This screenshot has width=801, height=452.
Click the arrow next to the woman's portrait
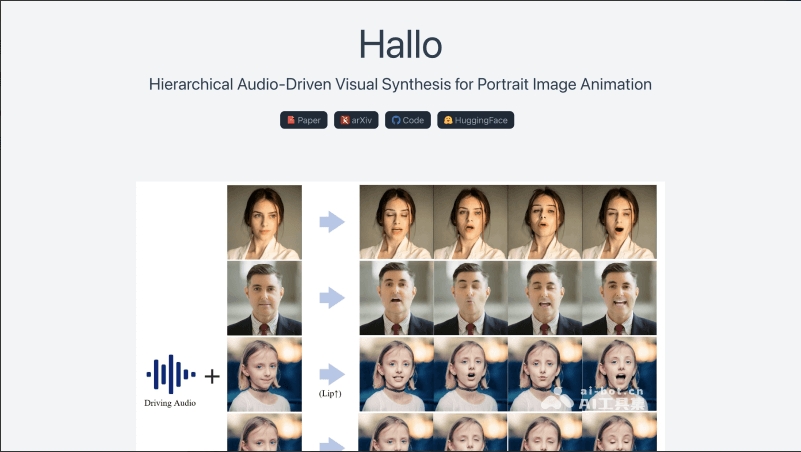point(332,222)
